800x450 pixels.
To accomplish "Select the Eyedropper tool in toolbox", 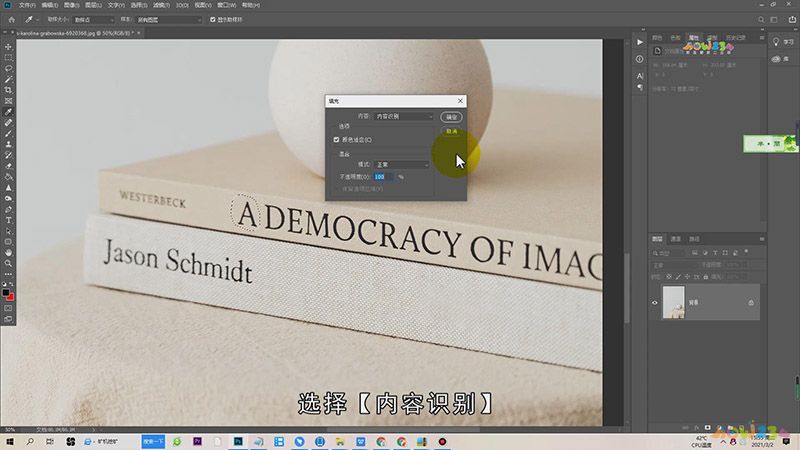I will tap(8, 112).
